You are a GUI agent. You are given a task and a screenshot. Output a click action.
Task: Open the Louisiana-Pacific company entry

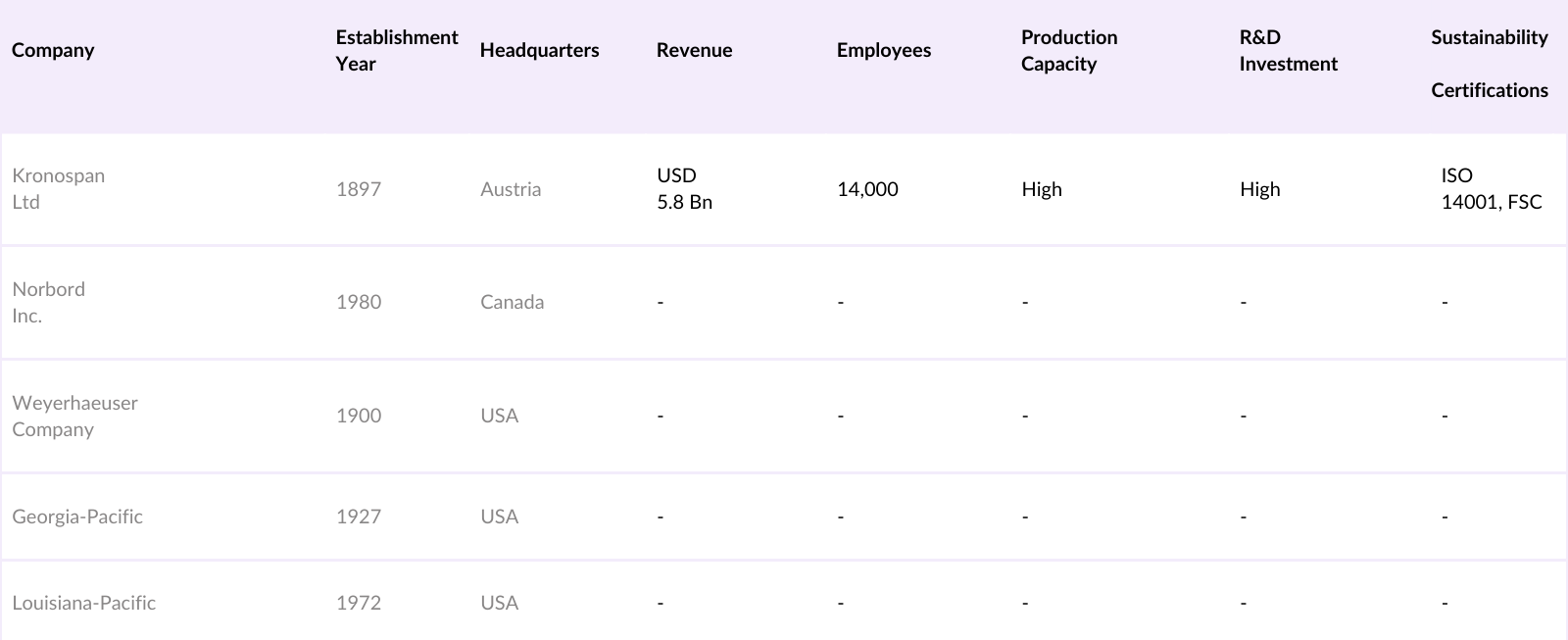point(83,603)
